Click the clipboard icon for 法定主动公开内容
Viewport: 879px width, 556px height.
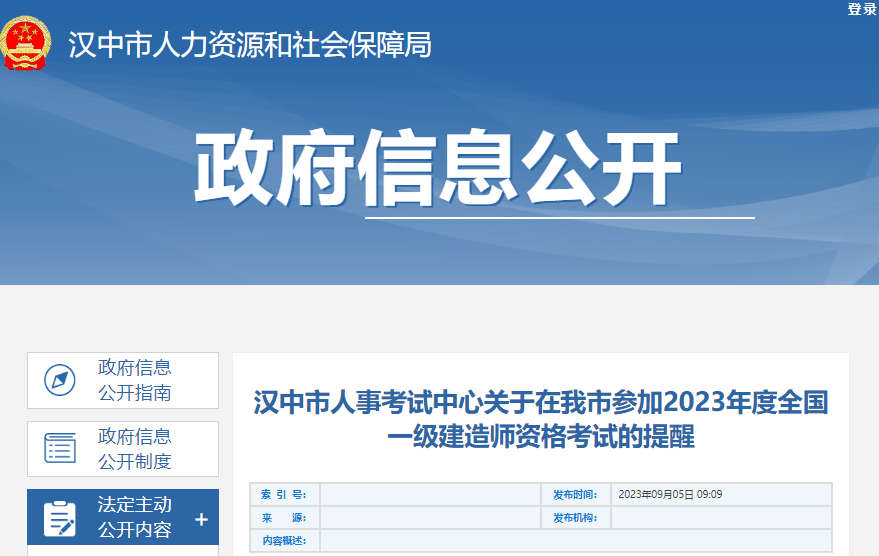tap(59, 518)
